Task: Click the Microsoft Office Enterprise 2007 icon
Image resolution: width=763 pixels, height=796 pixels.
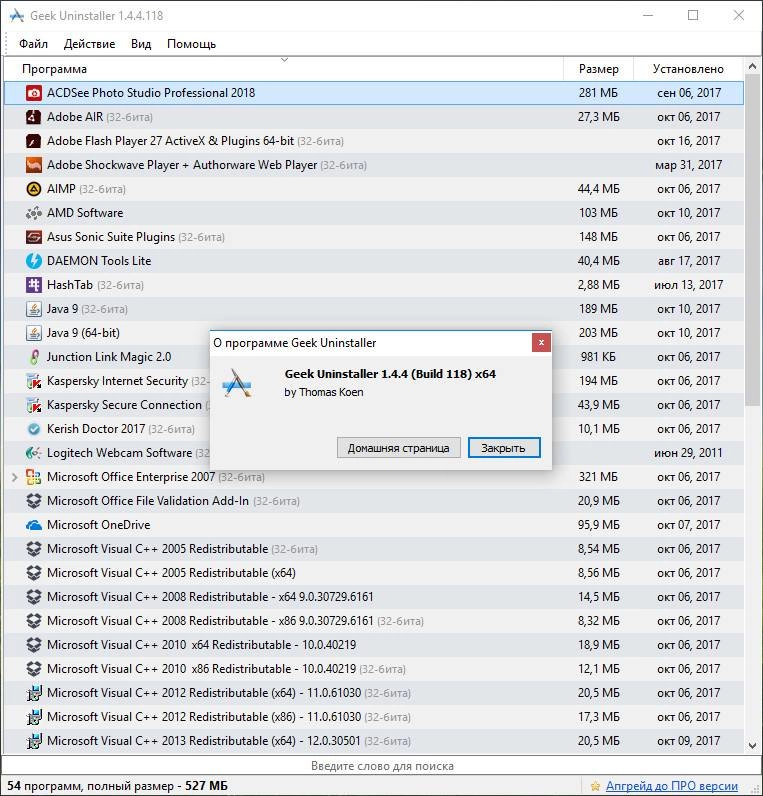Action: (34, 477)
